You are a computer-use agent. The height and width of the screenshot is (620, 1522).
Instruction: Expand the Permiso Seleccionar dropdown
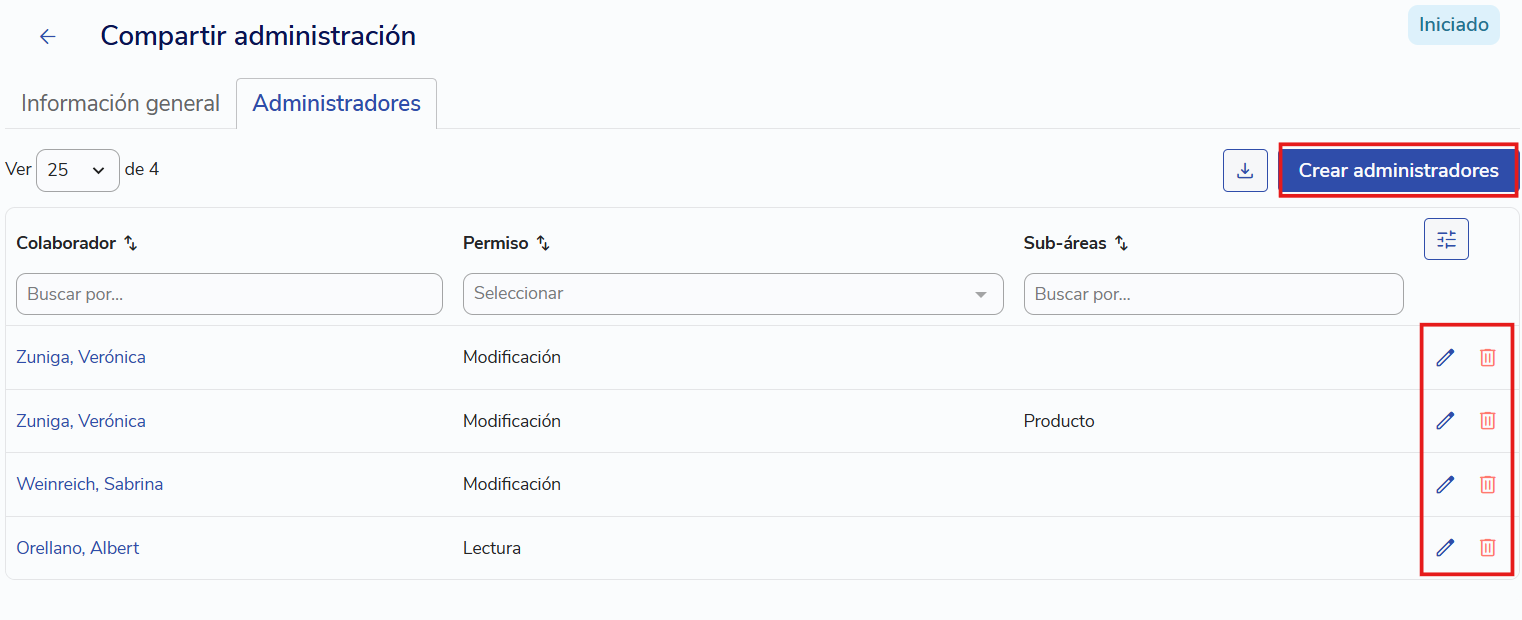pyautogui.click(x=733, y=294)
